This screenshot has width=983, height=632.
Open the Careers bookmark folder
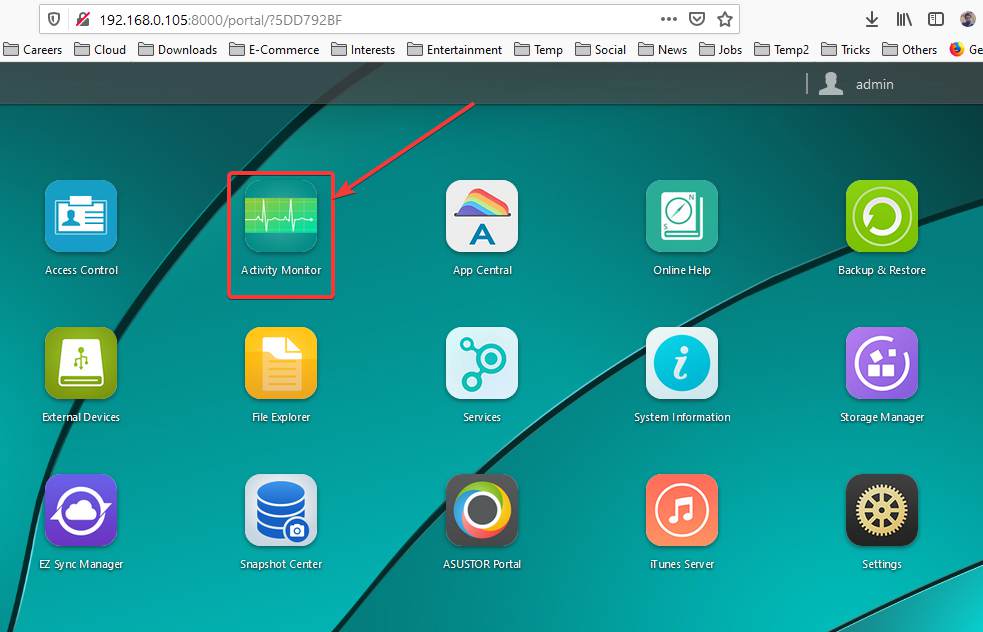(33, 50)
